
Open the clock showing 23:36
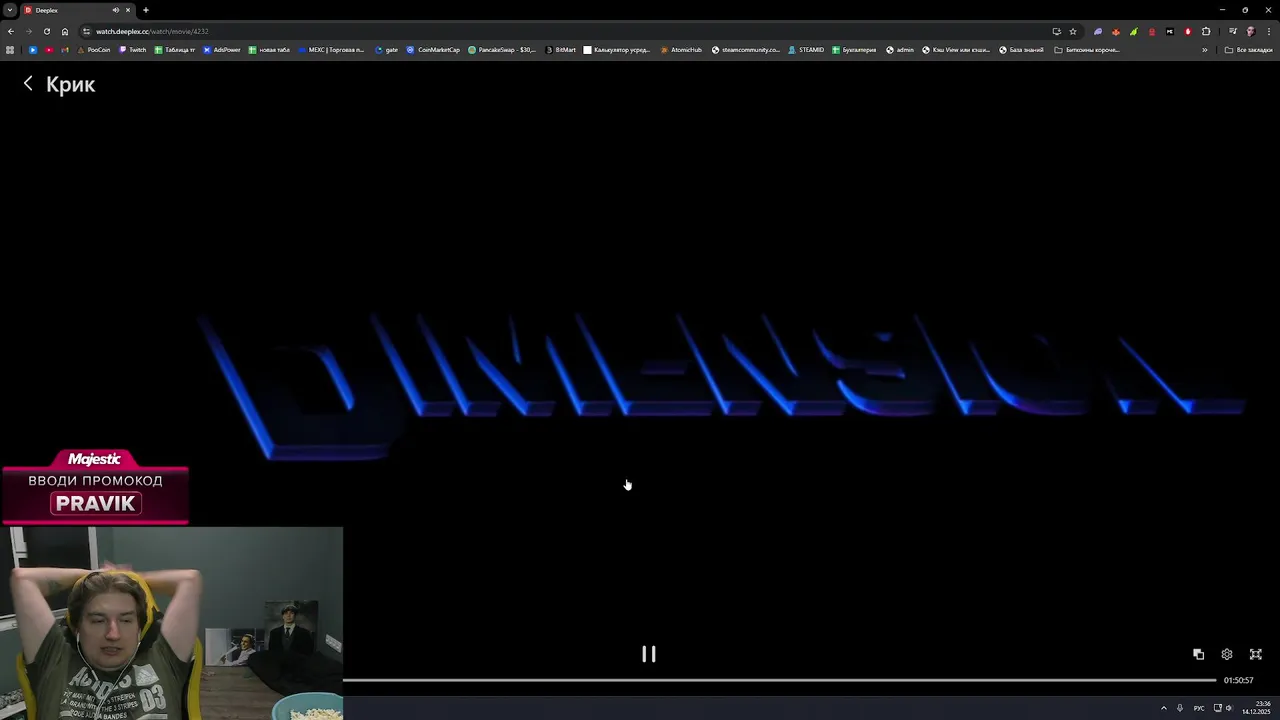[x=1255, y=708]
